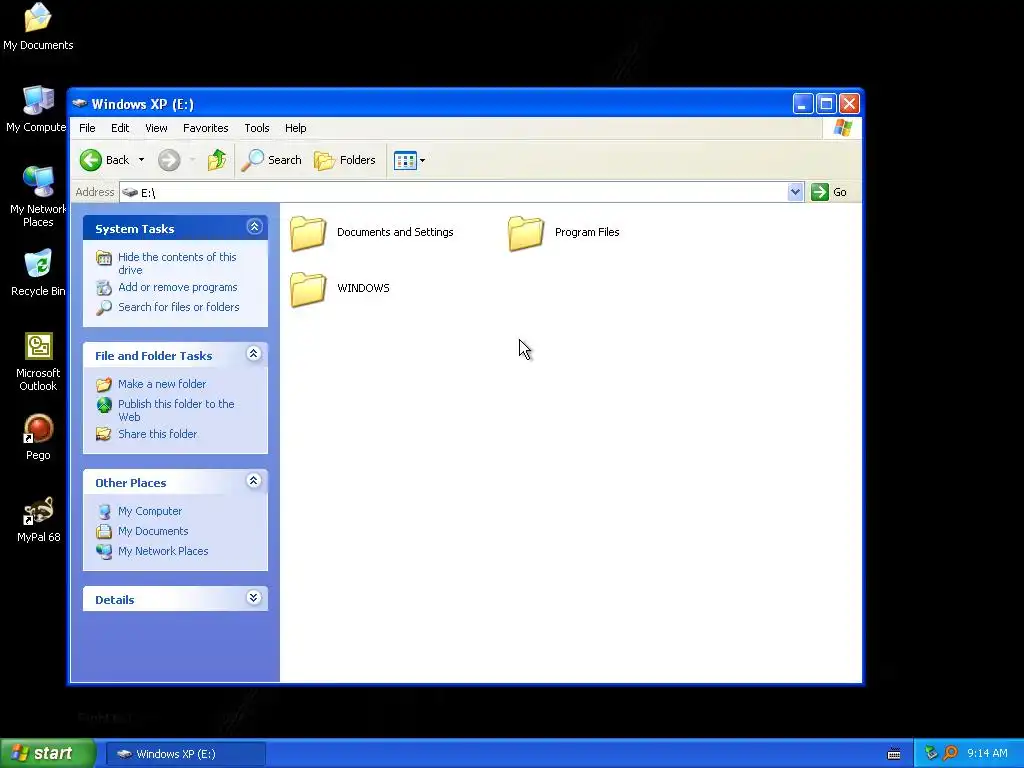Click the Windows XP (E:) taskbar button
This screenshot has width=1024, height=768.
click(185, 754)
